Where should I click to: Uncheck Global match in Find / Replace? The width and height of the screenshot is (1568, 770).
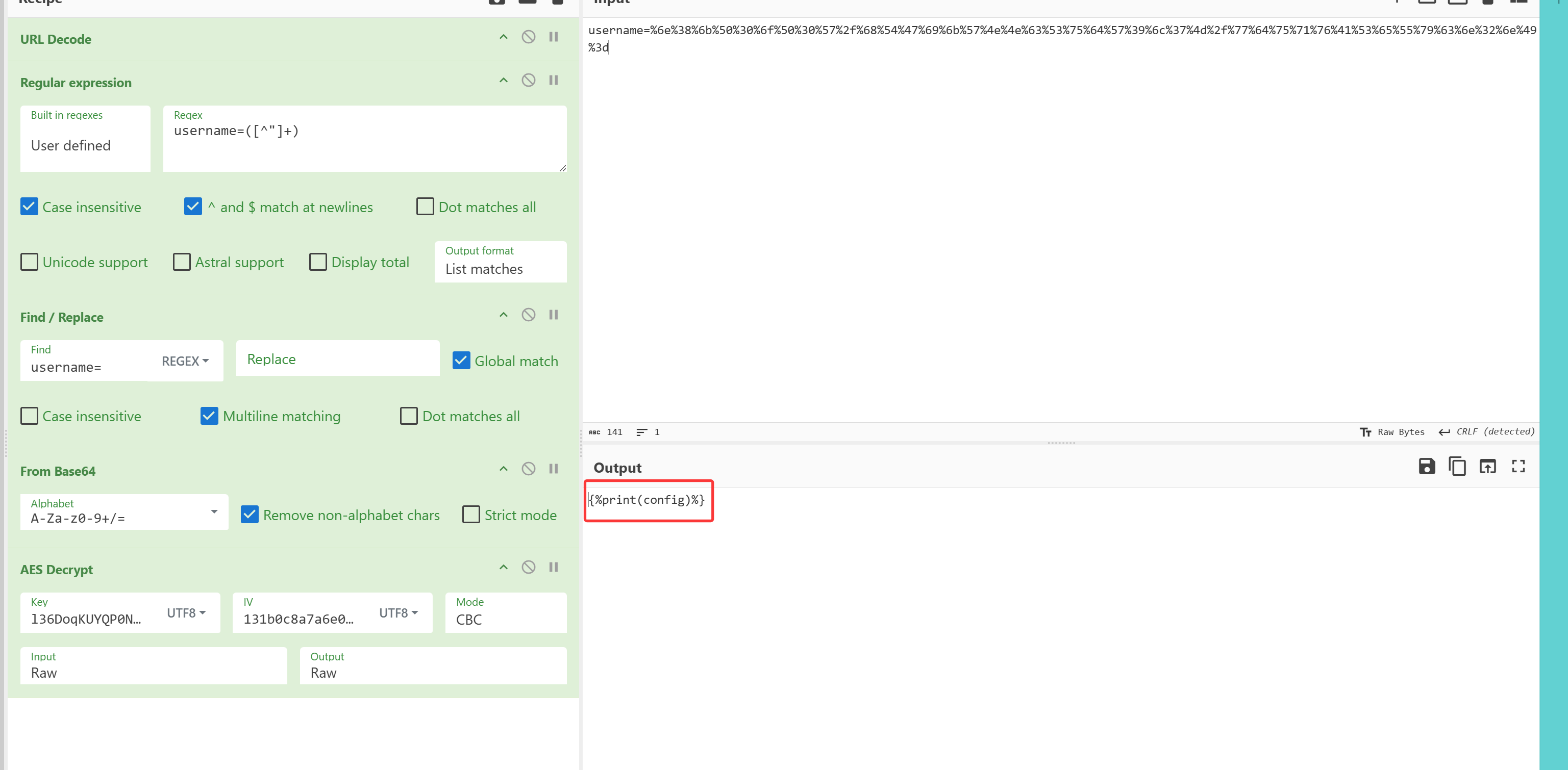click(x=461, y=361)
